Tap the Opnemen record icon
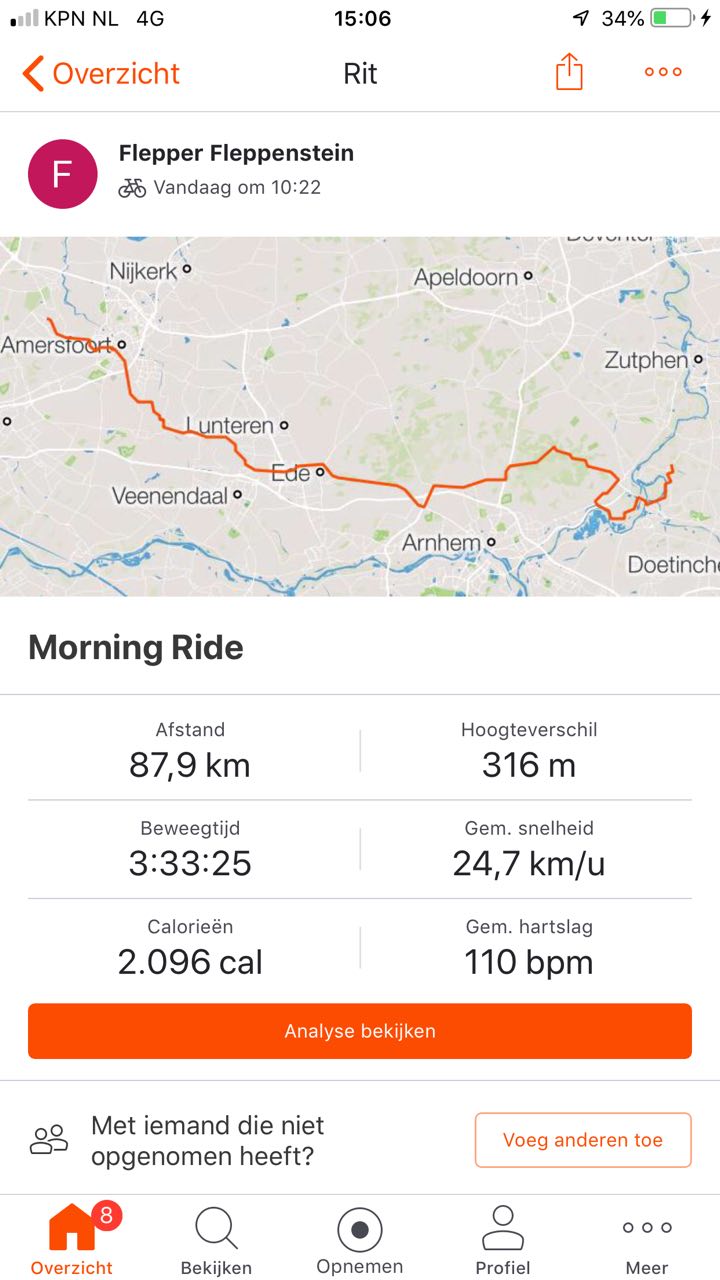Image resolution: width=720 pixels, height=1280 pixels. [360, 1229]
